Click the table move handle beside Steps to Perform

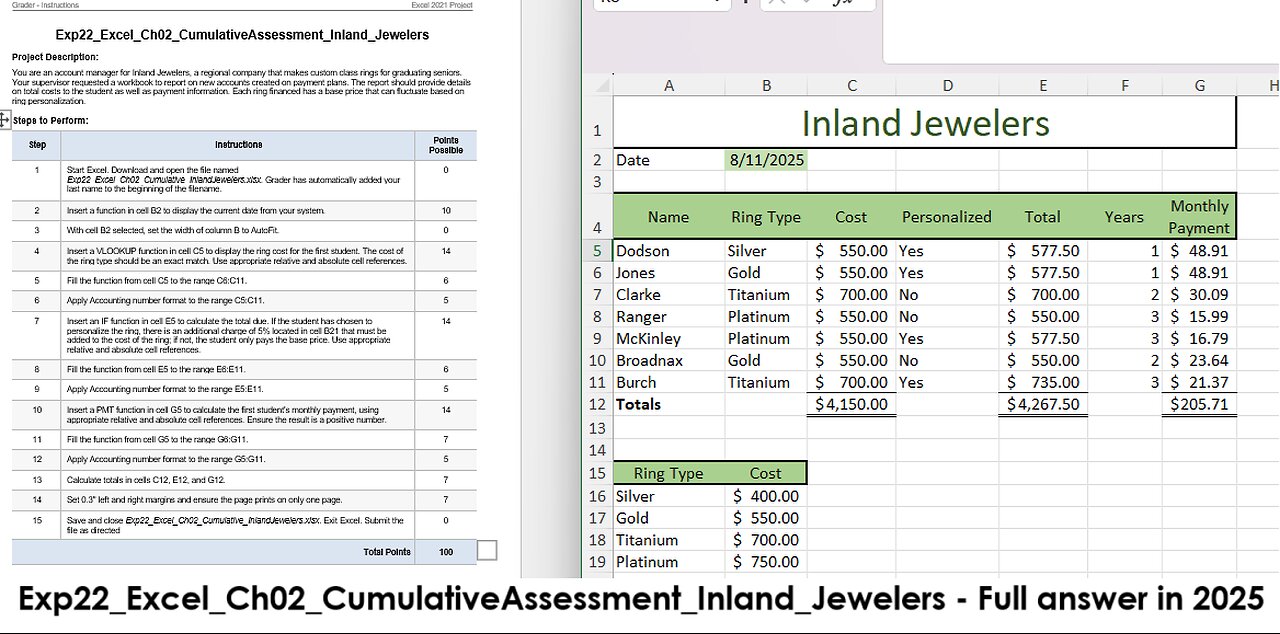4,120
